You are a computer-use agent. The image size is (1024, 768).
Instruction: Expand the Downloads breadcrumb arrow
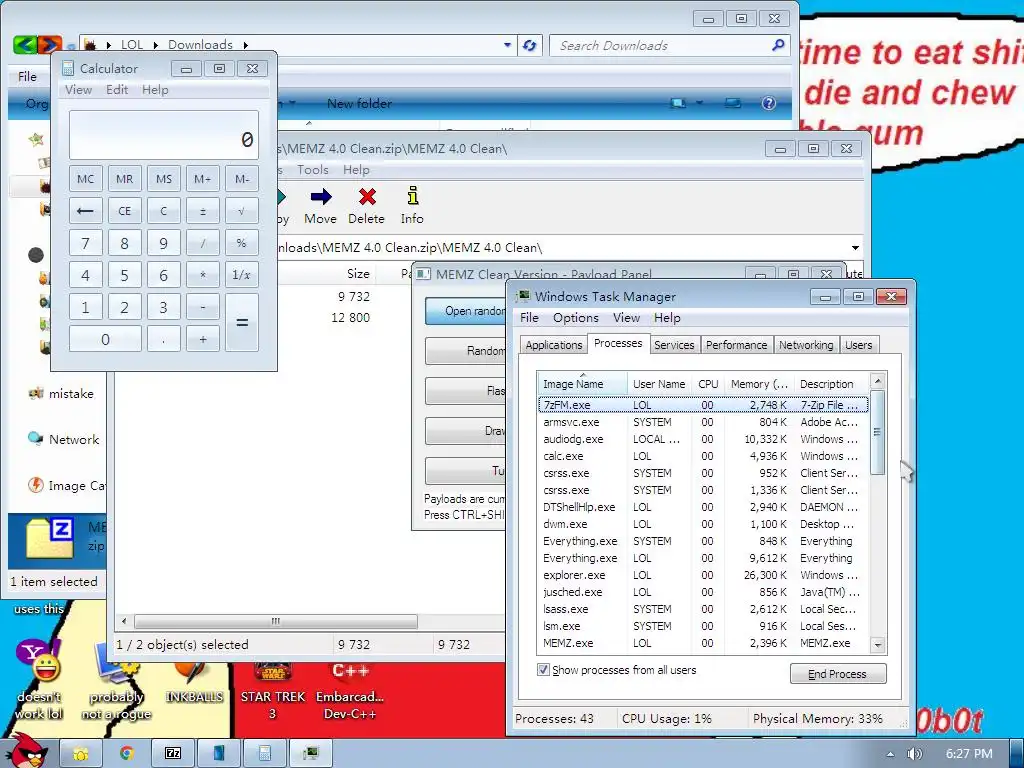pos(246,45)
